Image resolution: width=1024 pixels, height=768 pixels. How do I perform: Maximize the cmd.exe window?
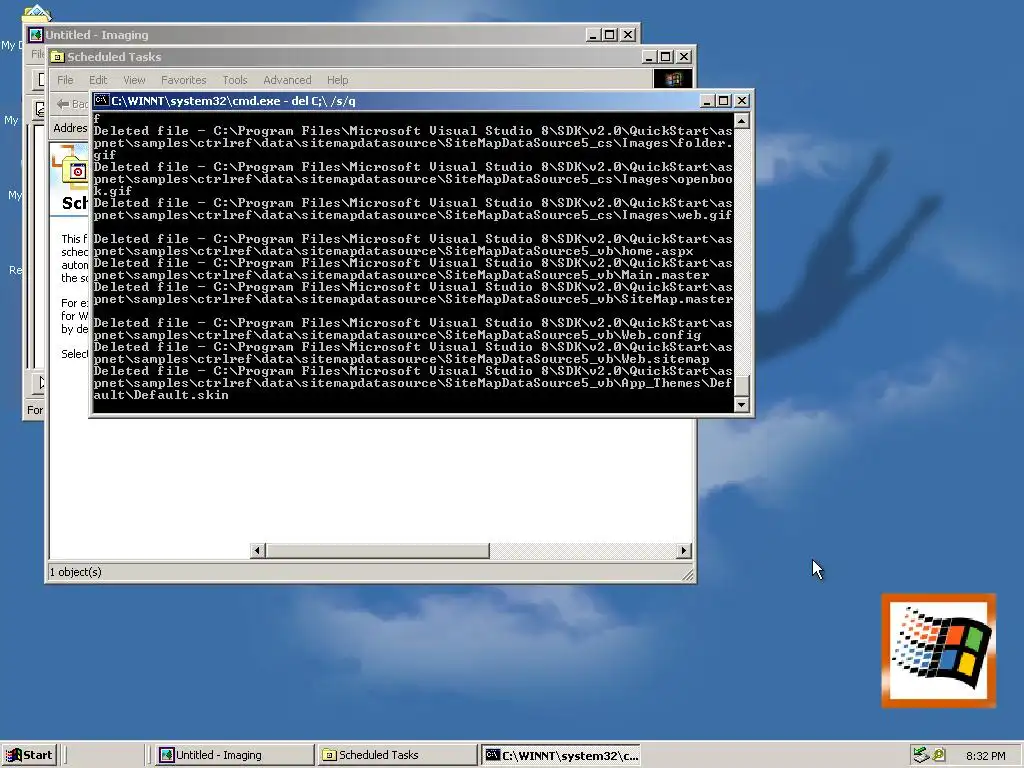tap(724, 101)
